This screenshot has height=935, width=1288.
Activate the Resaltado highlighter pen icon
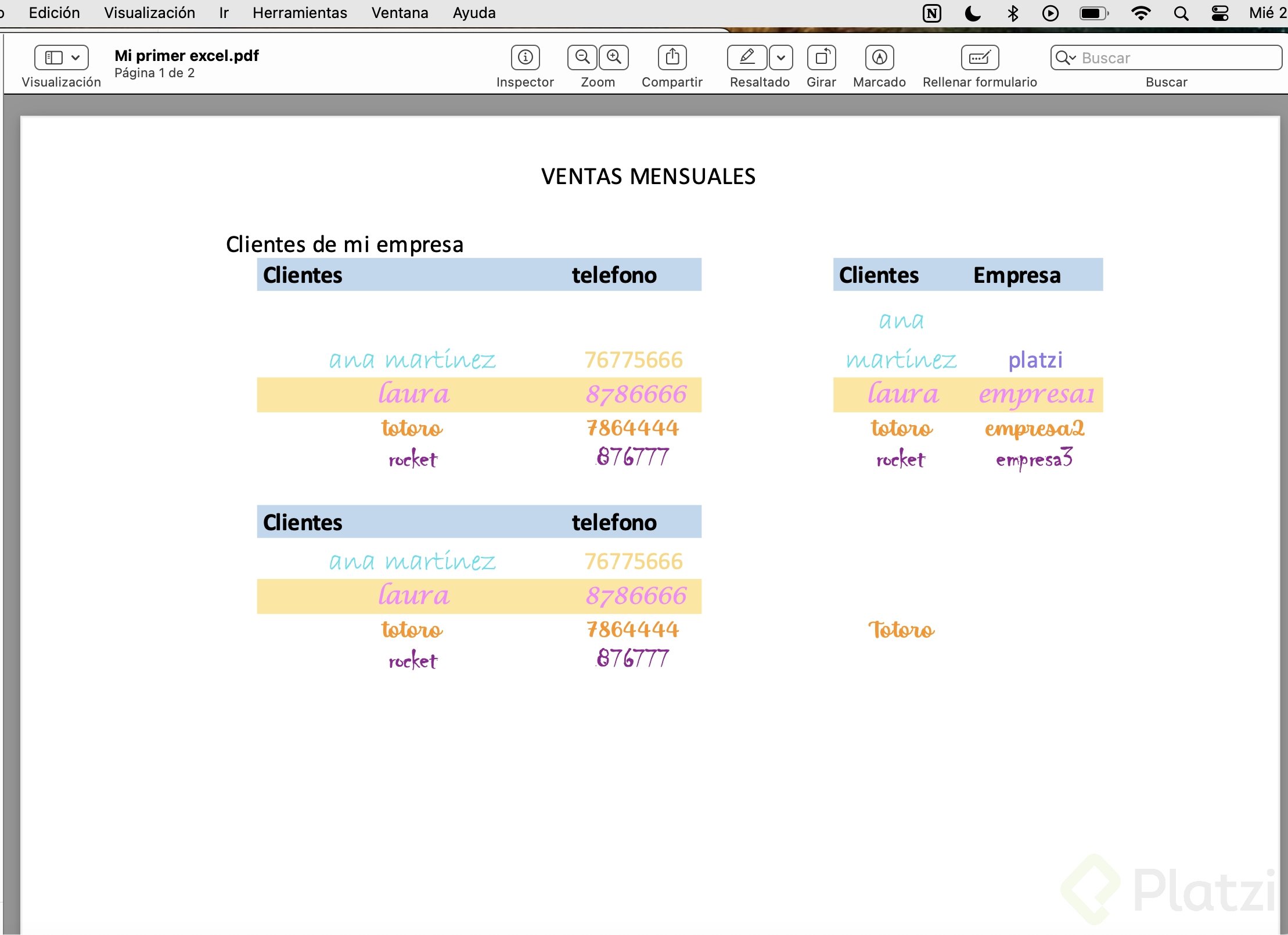pyautogui.click(x=747, y=57)
